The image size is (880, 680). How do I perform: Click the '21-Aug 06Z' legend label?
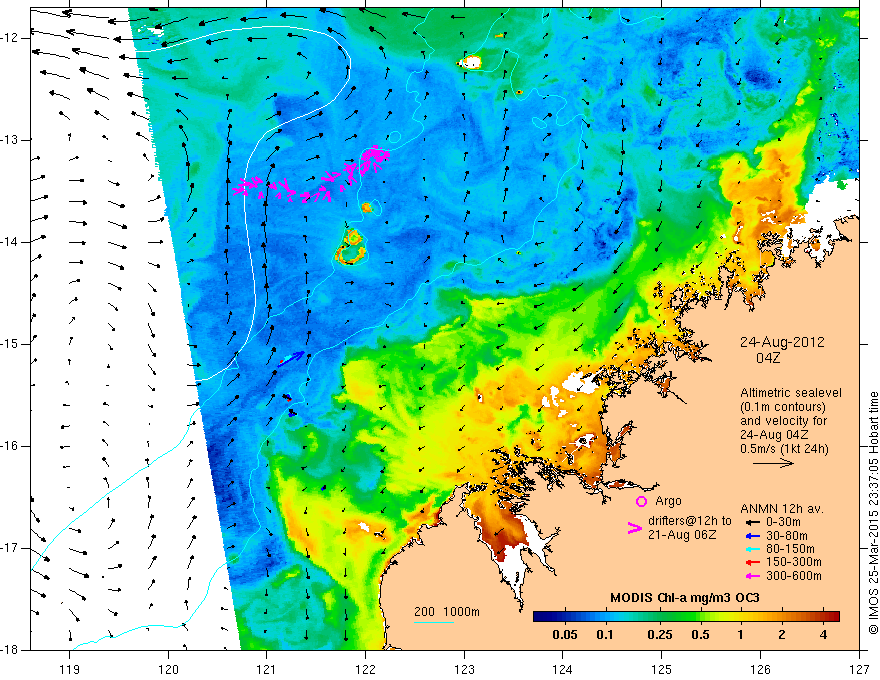(682, 535)
